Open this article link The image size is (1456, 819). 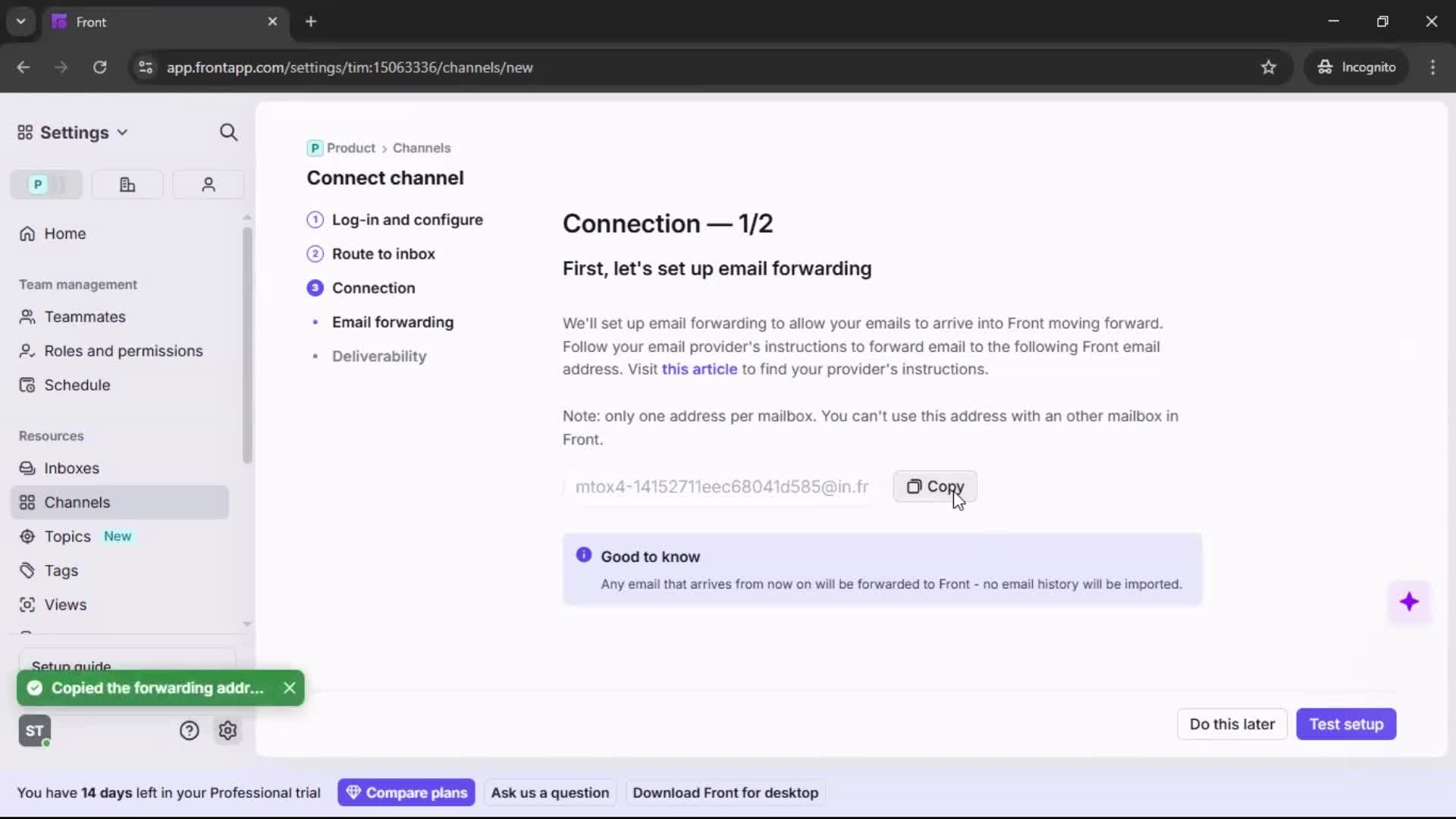pyautogui.click(x=699, y=369)
